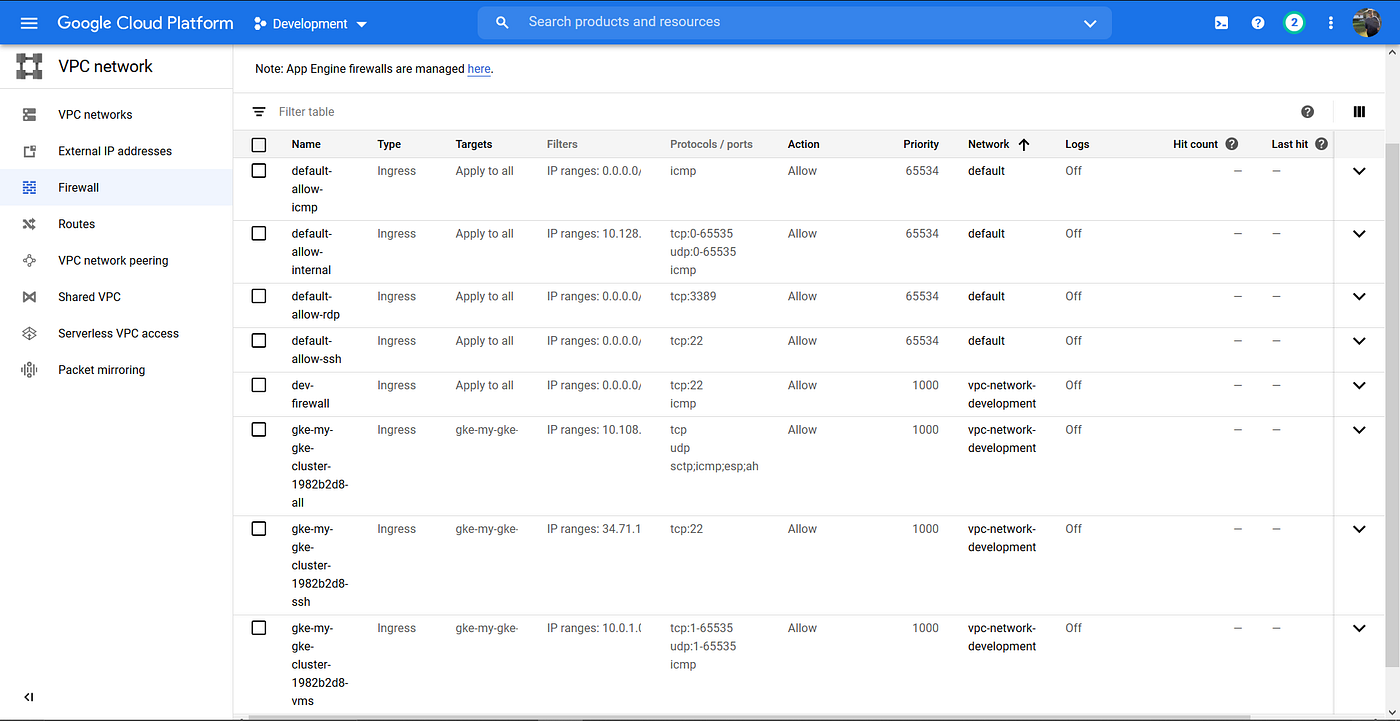This screenshot has height=721, width=1400.
Task: Collapse the left sidebar panel
Action: 29,697
